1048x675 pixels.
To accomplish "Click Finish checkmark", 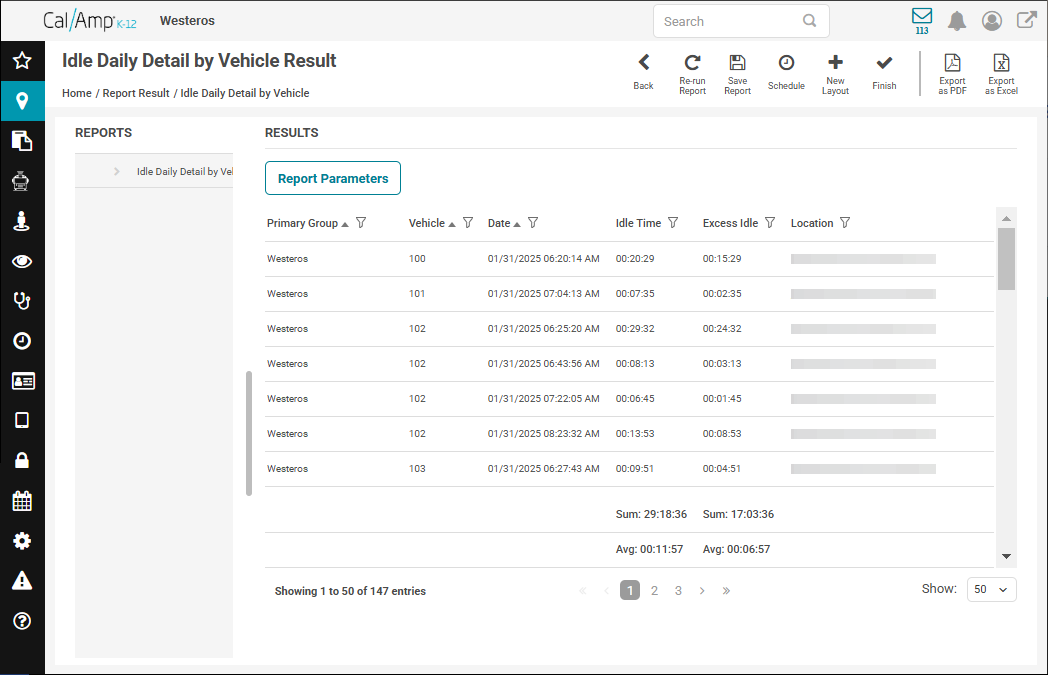I will click(884, 72).
